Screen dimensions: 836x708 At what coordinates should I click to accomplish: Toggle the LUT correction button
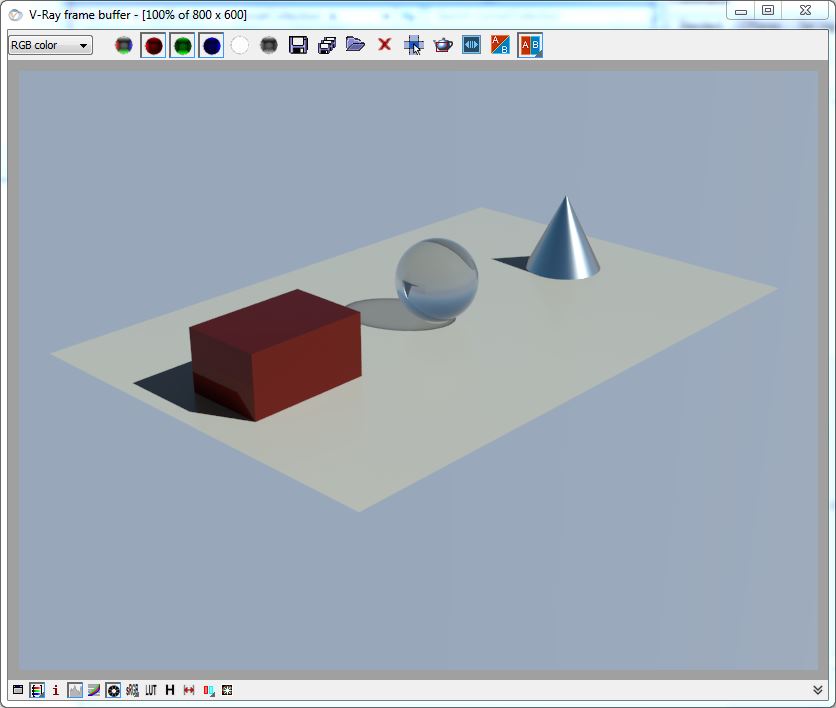[151, 690]
